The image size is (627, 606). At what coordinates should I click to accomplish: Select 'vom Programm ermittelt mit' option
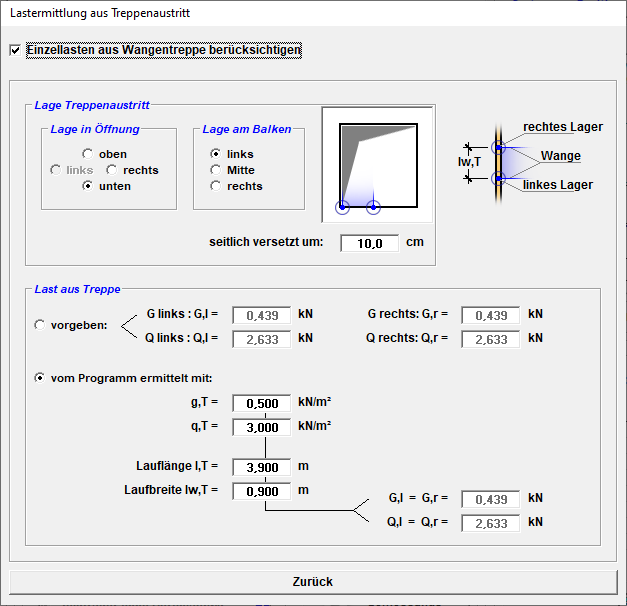click(x=40, y=378)
